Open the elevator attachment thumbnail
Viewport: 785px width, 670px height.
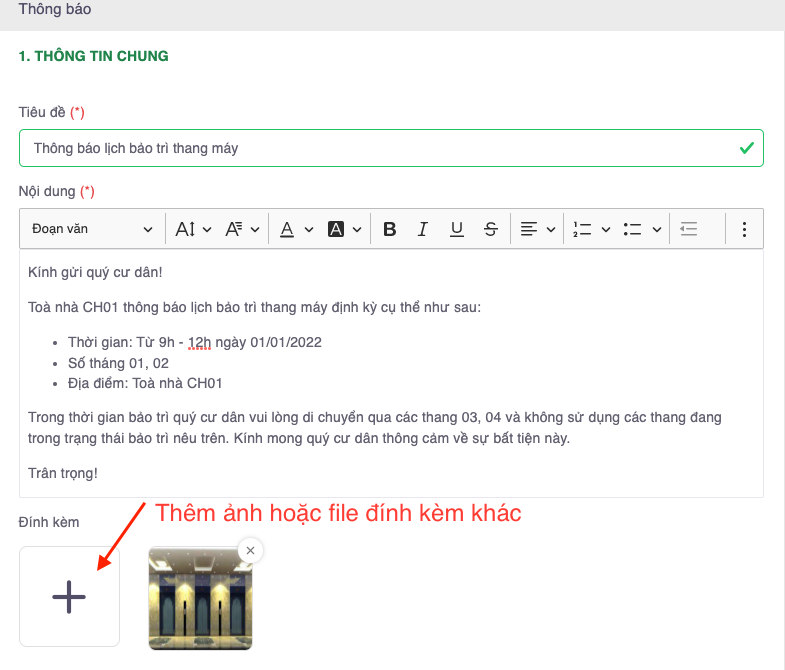(200, 600)
